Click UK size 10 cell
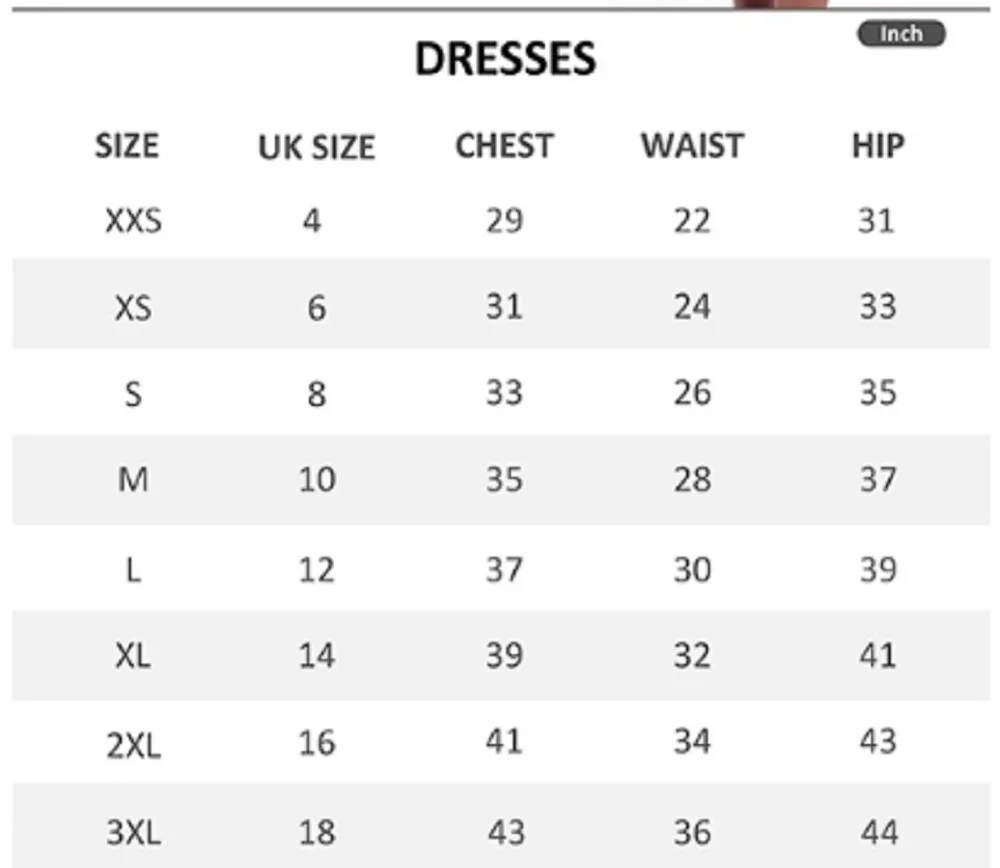Viewport: 1000px width, 868px height. [x=316, y=480]
